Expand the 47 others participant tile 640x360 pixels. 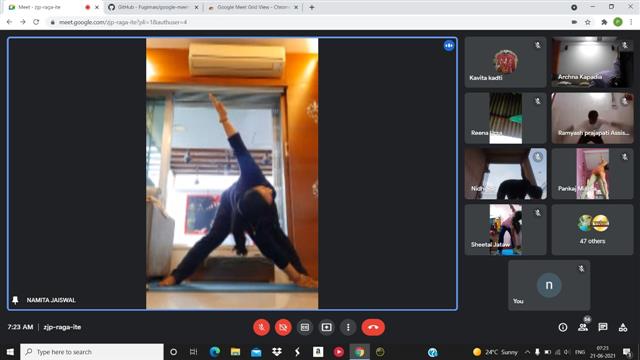point(592,230)
